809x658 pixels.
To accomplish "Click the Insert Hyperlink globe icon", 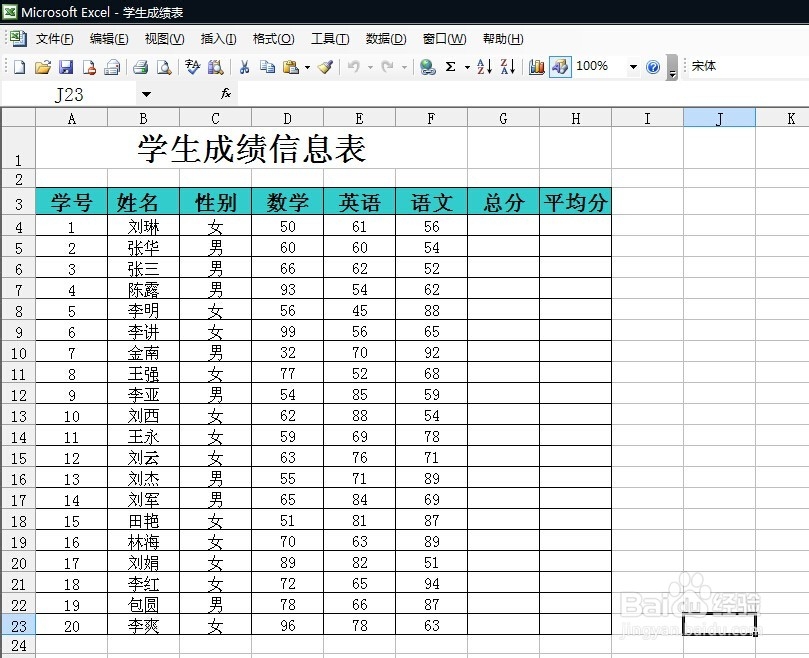I will (x=428, y=66).
